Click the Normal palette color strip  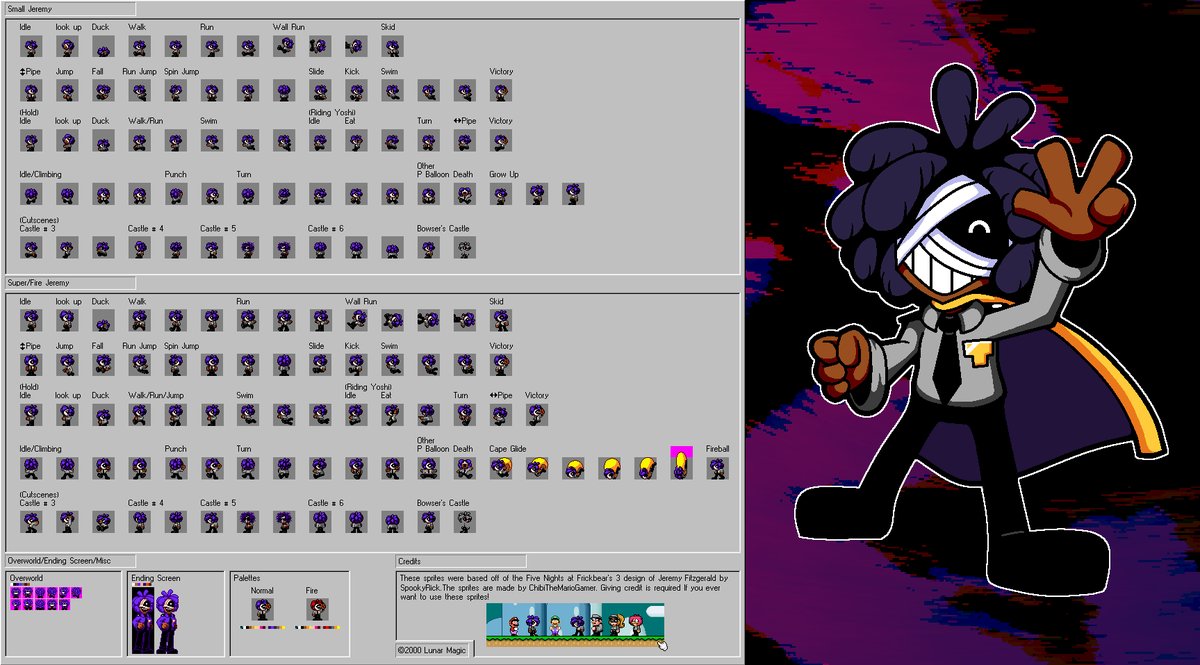tap(262, 628)
